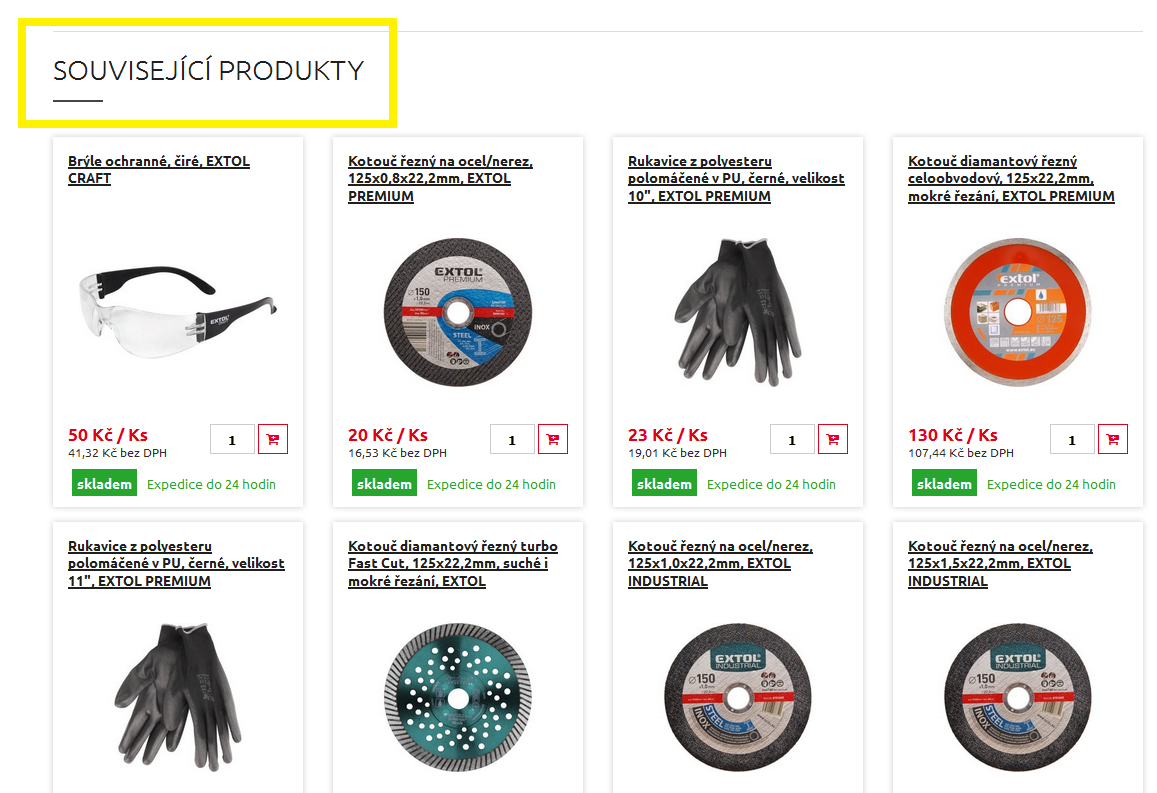
Task: Select quantity box beside 20 Kč price
Action: (512, 439)
